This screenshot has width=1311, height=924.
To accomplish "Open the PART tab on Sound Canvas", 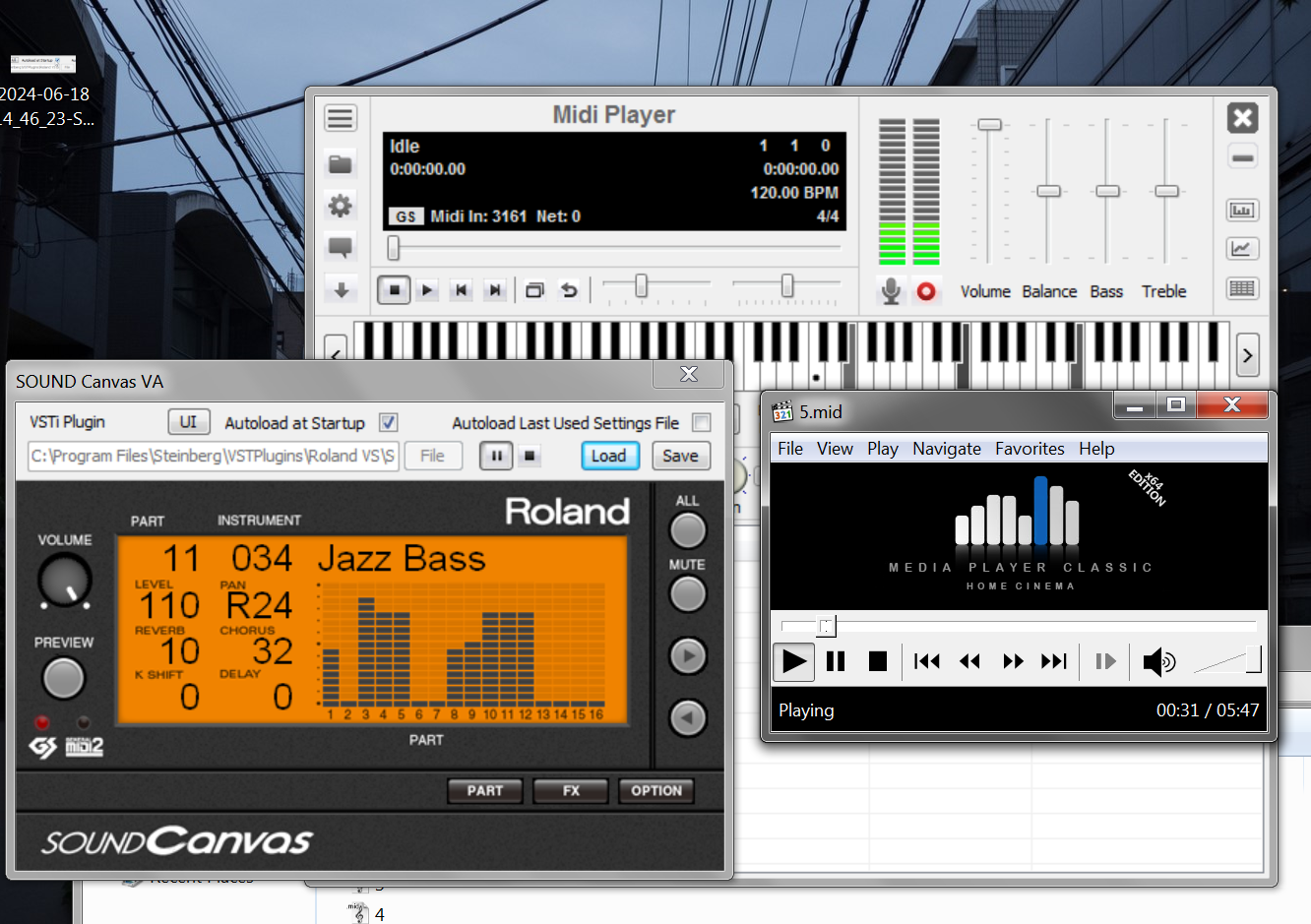I will pos(485,790).
